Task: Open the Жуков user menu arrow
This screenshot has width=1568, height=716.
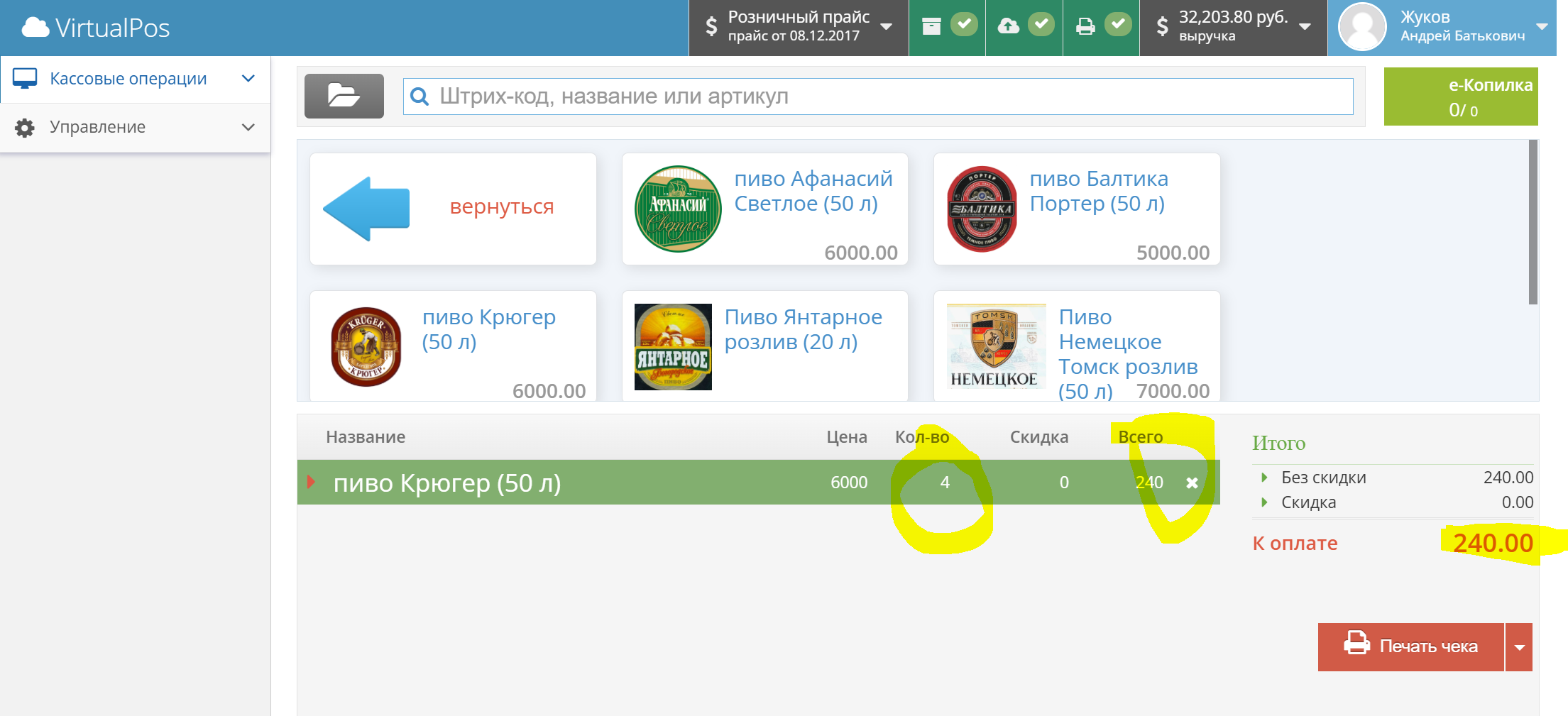Action: [x=1542, y=27]
